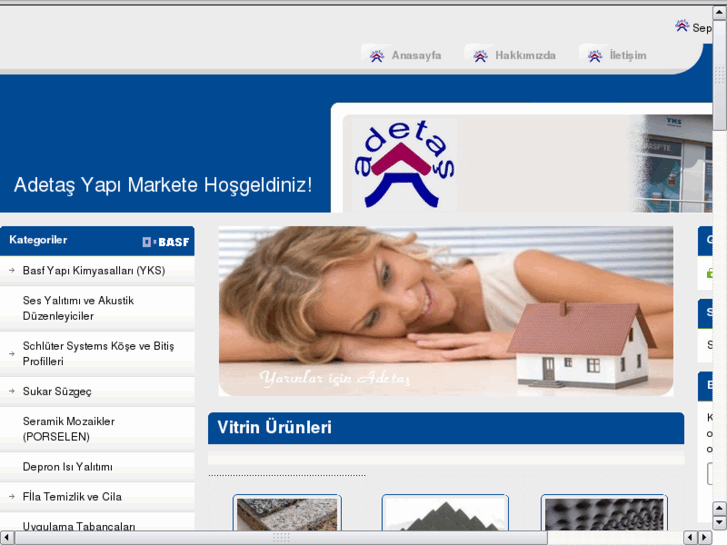Click the Adetaş icon beside Hakkımızda

coord(480,56)
